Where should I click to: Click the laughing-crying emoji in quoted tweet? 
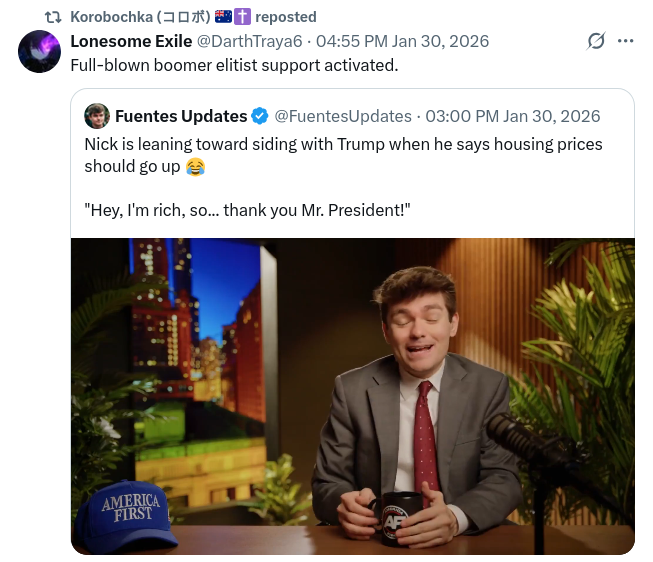pyautogui.click(x=195, y=166)
